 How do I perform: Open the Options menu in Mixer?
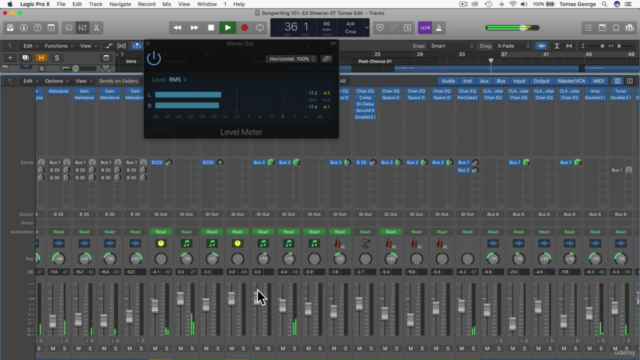click(56, 81)
